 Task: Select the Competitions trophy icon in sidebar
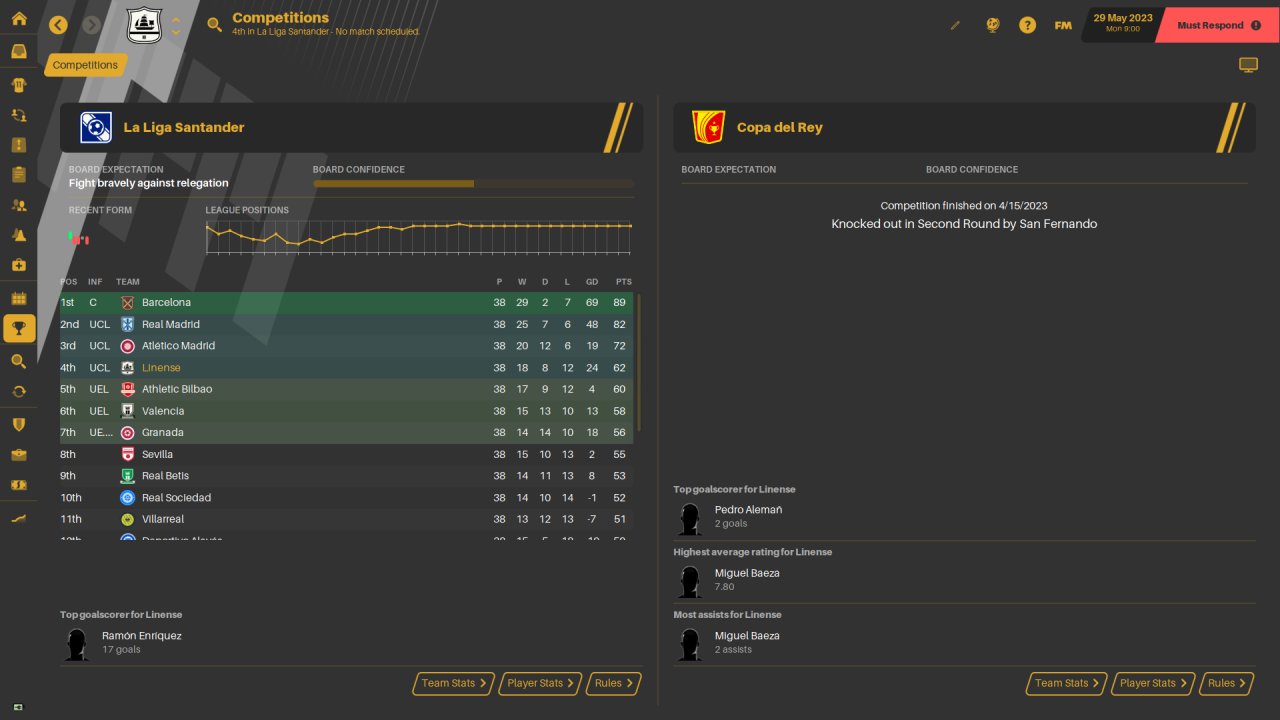tap(19, 328)
